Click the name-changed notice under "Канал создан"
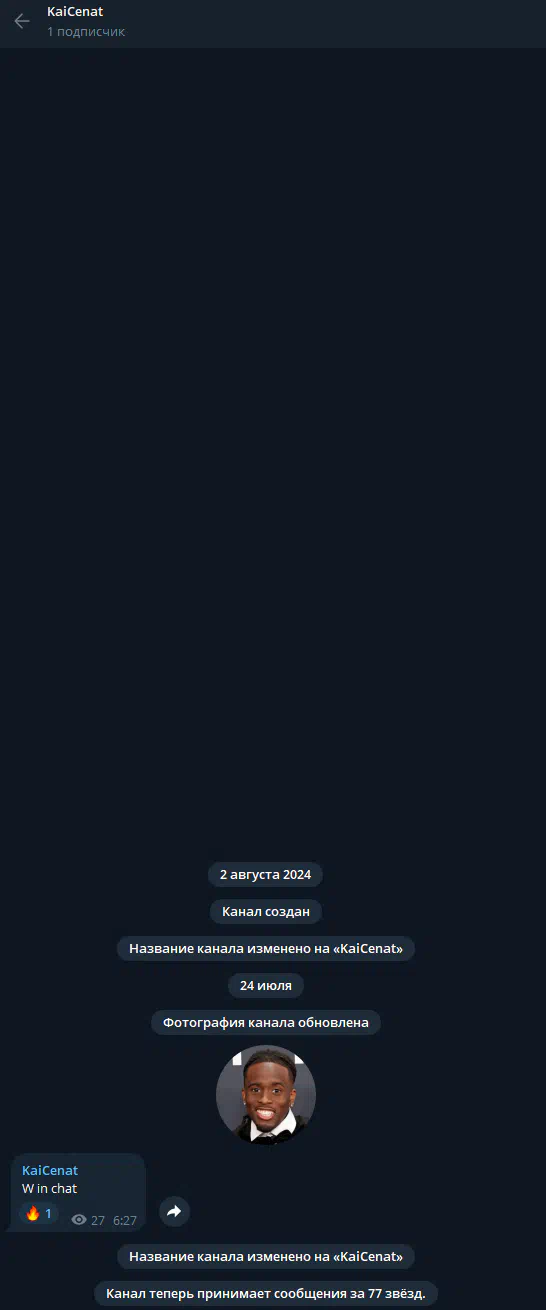This screenshot has width=546, height=1310. (x=266, y=949)
